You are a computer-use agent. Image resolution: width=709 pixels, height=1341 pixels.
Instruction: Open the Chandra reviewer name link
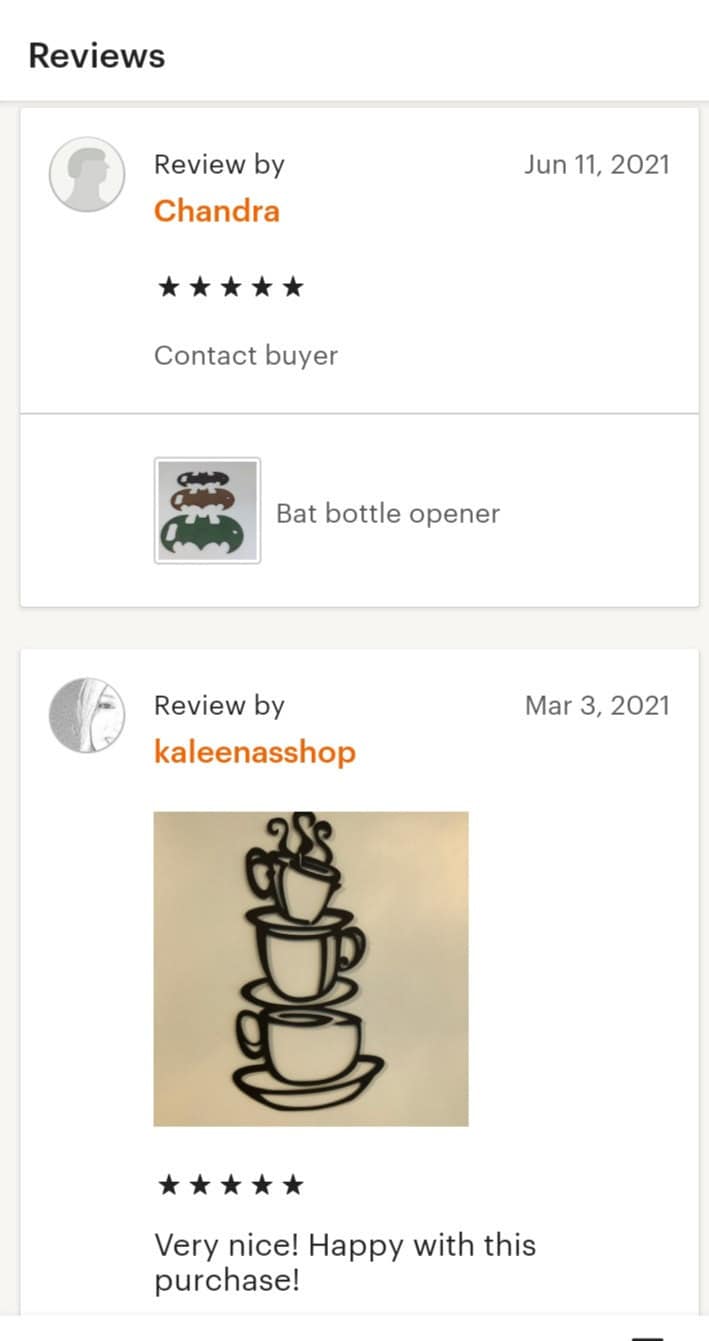(x=217, y=211)
